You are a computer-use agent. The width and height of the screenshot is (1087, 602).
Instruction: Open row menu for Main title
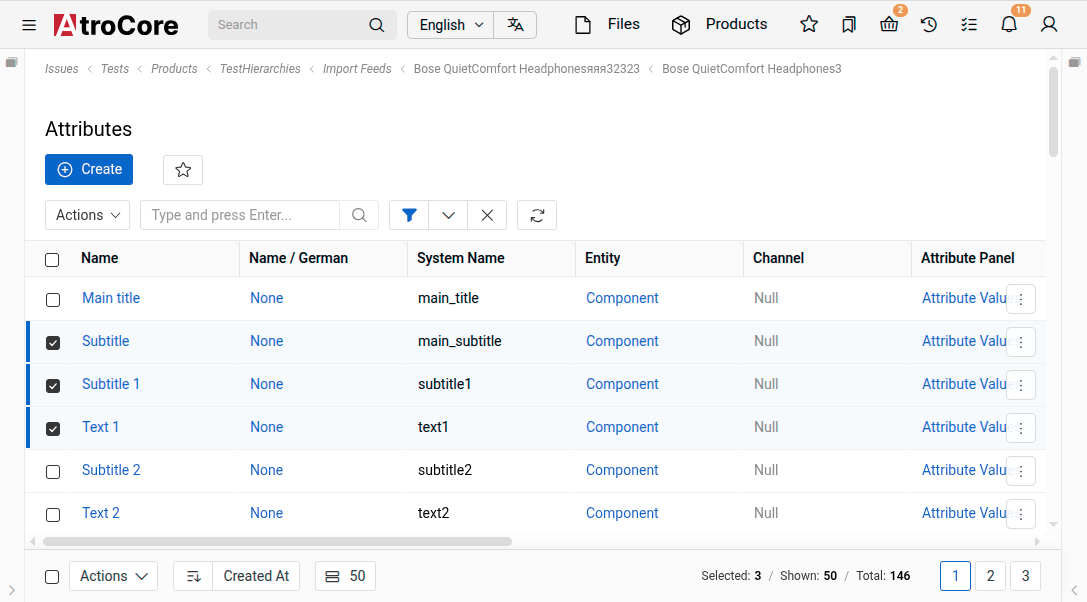(x=1020, y=299)
